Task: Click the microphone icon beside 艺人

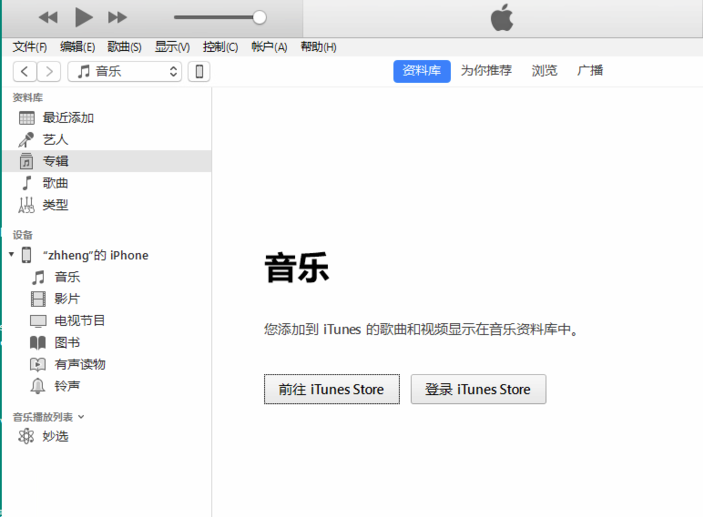Action: (26, 140)
